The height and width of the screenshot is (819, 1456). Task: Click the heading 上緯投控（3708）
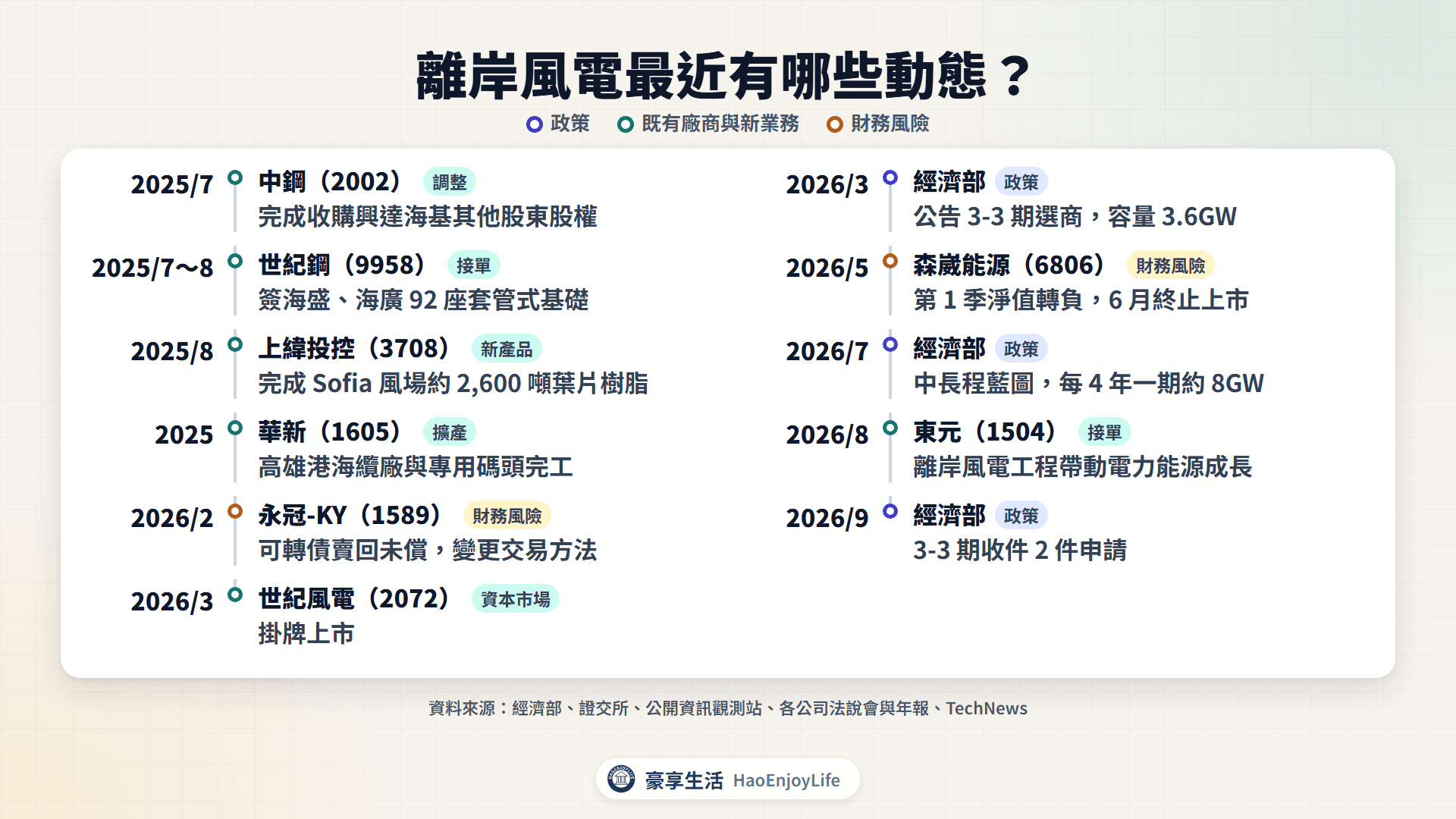(355, 349)
